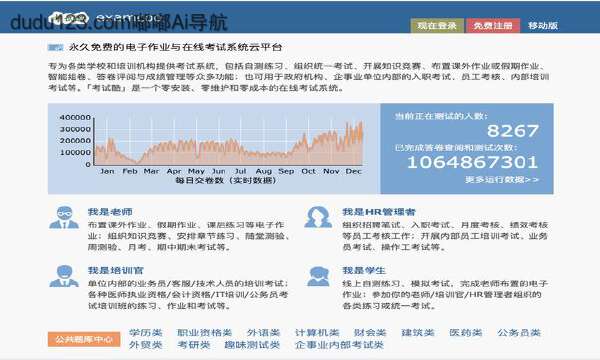This screenshot has height=360, width=600.
Task: Open the 更多运行数据>> link
Action: pos(502,179)
